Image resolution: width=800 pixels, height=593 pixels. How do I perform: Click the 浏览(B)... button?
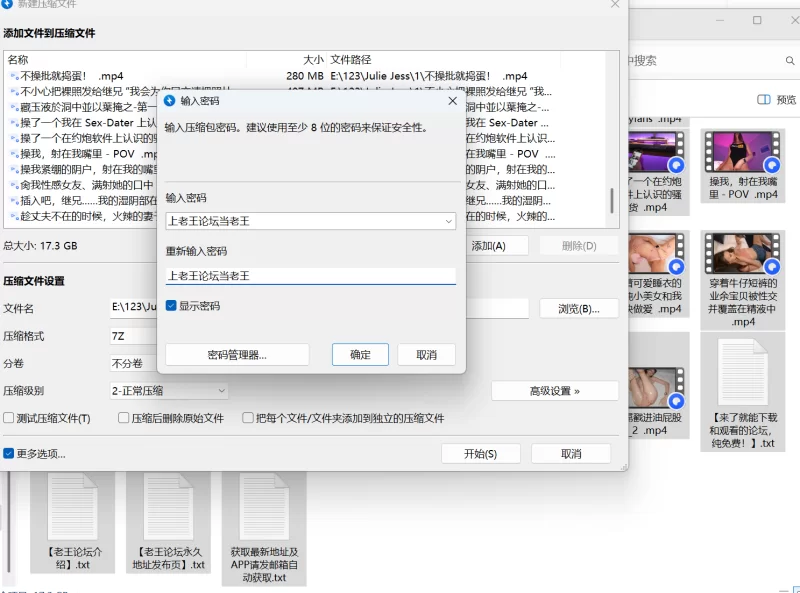click(579, 308)
